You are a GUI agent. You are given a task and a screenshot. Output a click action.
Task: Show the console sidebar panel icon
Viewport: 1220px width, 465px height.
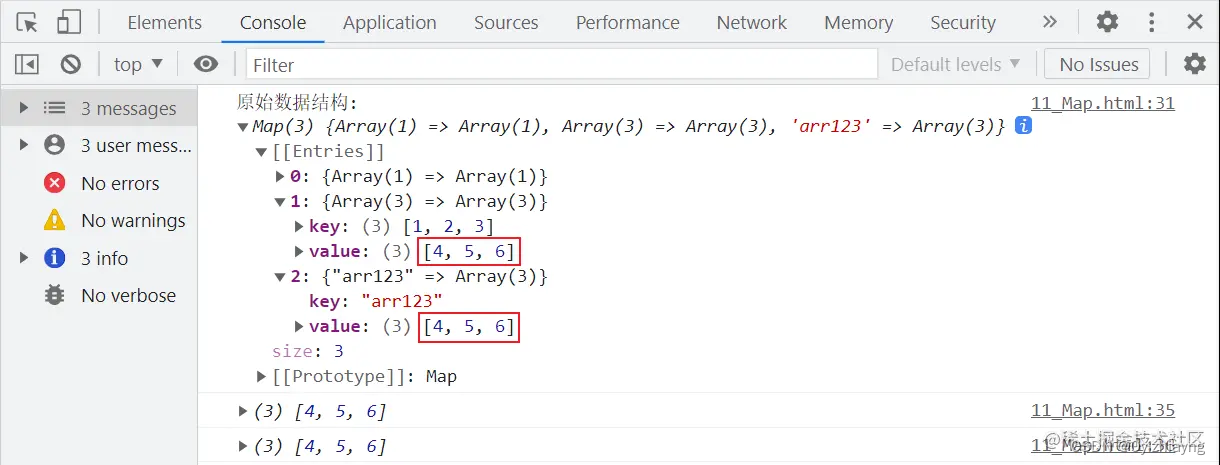click(27, 64)
